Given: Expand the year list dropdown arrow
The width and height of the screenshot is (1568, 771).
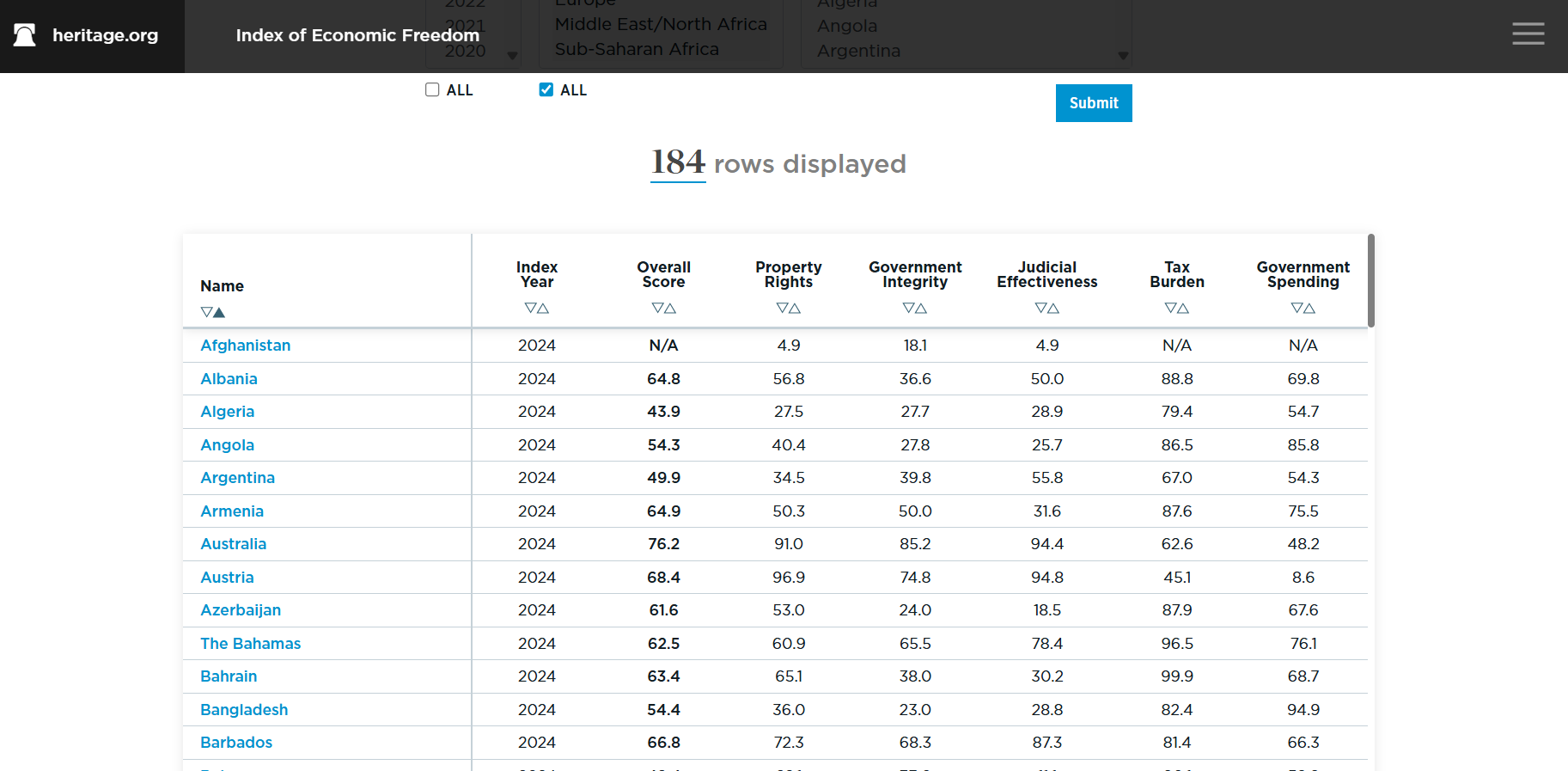Looking at the screenshot, I should 512,56.
